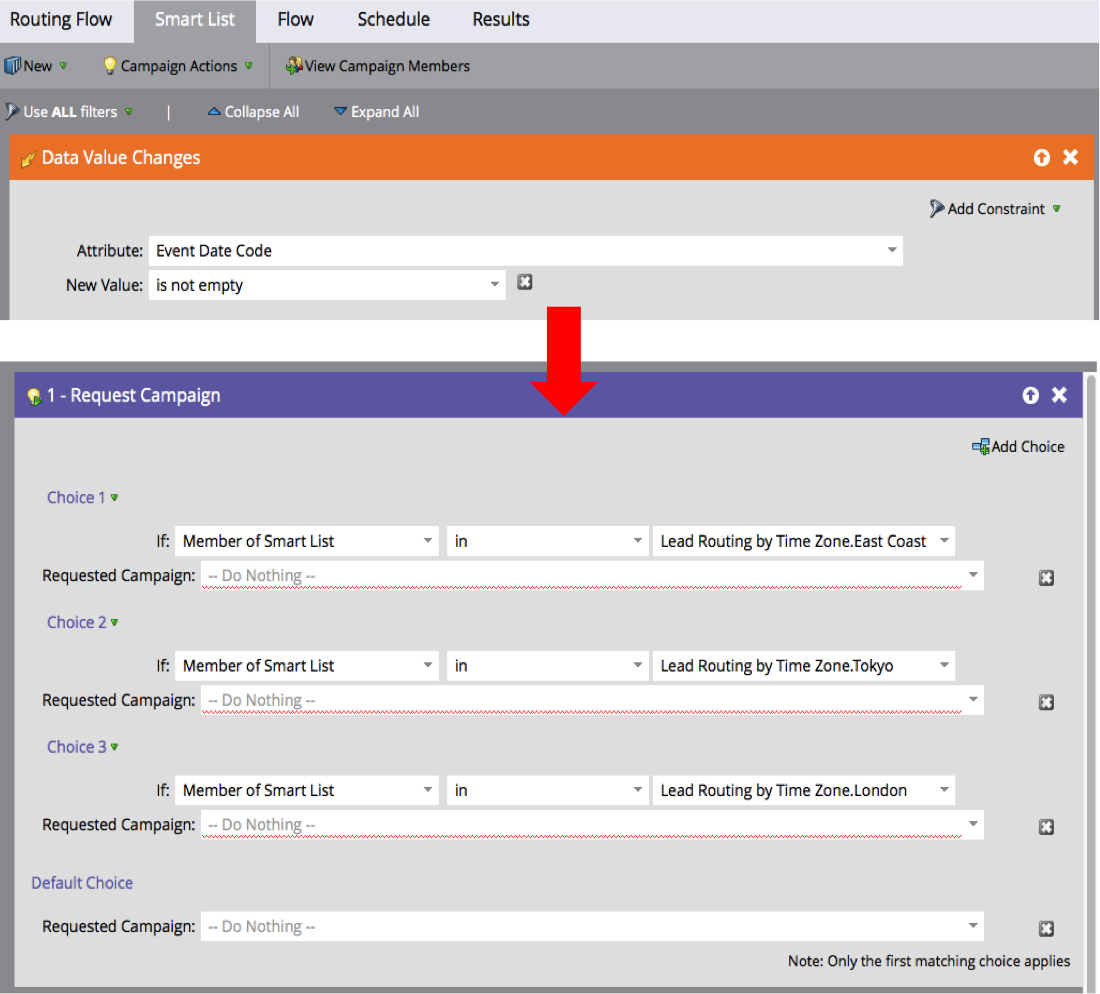Open the Schedule tab
Image resolution: width=1100 pixels, height=994 pixels.
[393, 20]
